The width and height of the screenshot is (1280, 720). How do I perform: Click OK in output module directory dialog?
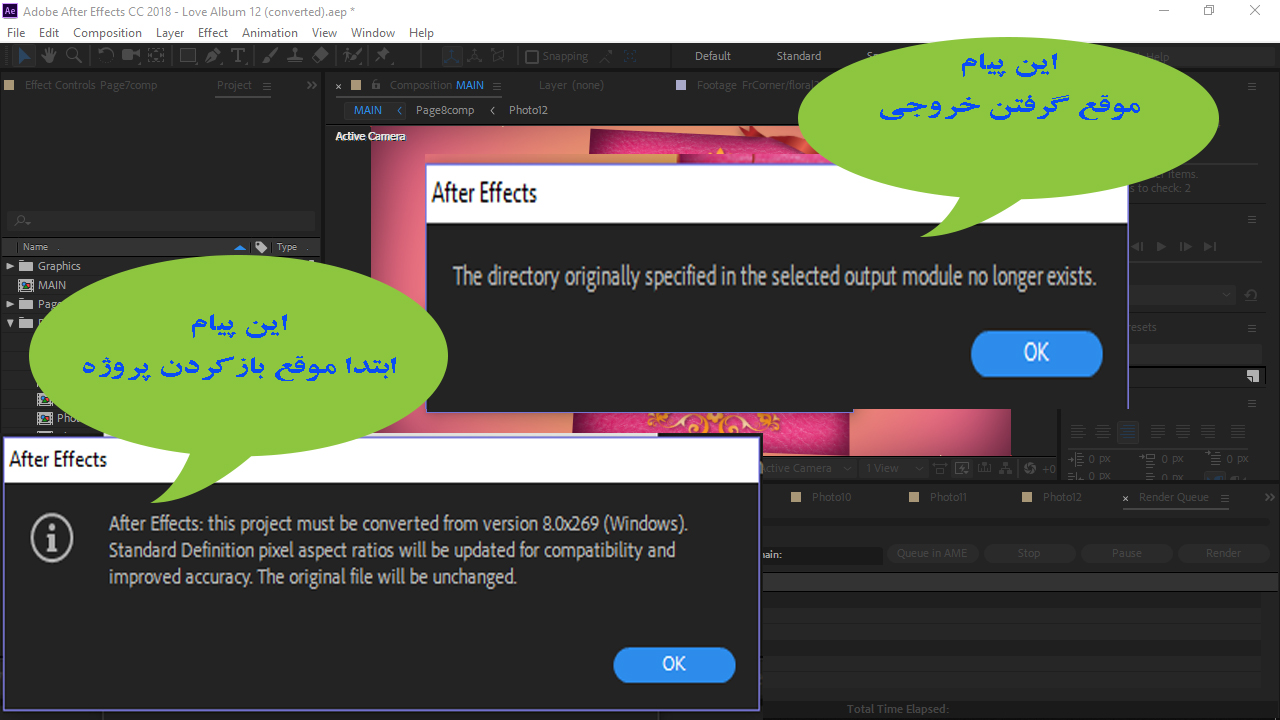pyautogui.click(x=1037, y=353)
